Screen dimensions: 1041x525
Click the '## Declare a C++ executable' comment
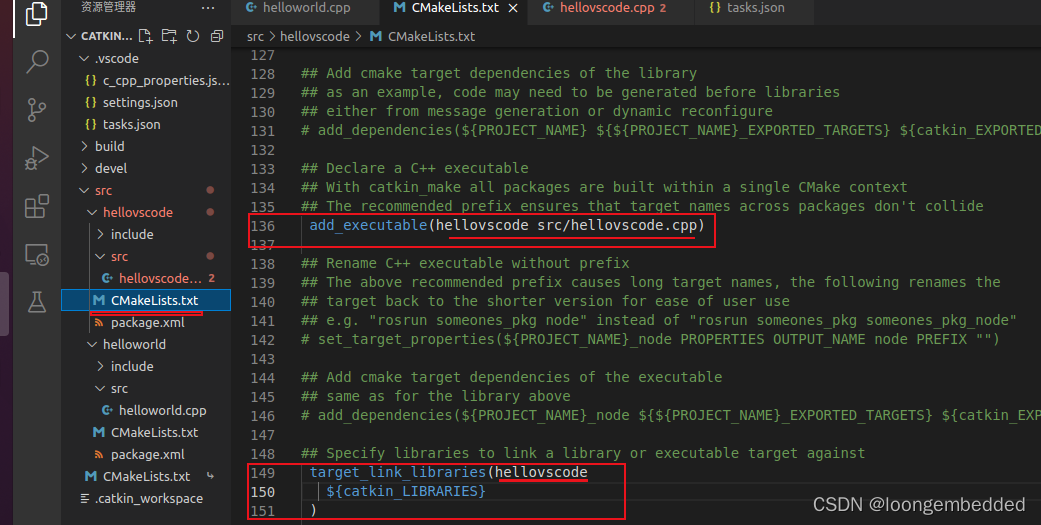[x=415, y=168]
